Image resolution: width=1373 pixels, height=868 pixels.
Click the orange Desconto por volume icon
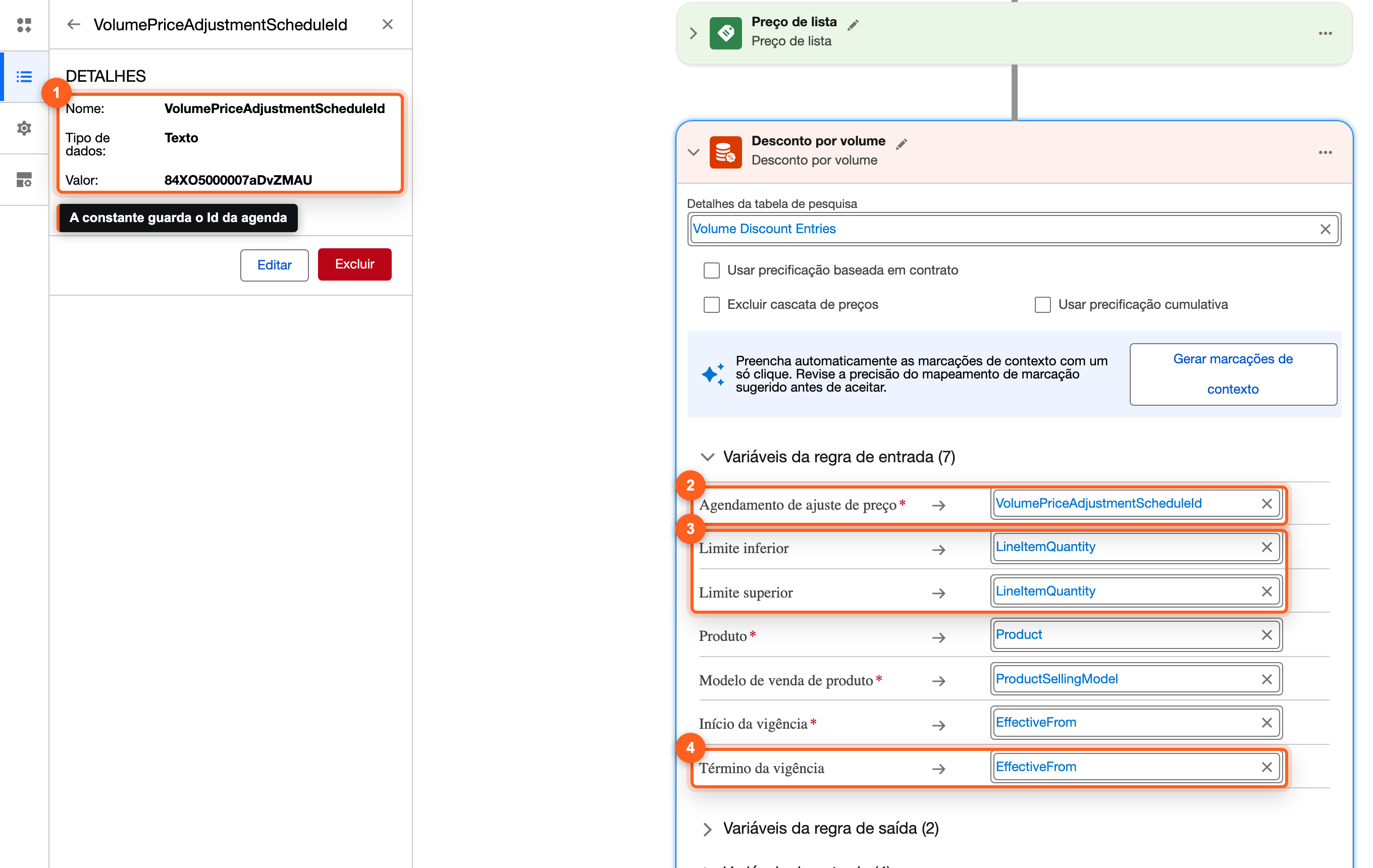coord(725,152)
